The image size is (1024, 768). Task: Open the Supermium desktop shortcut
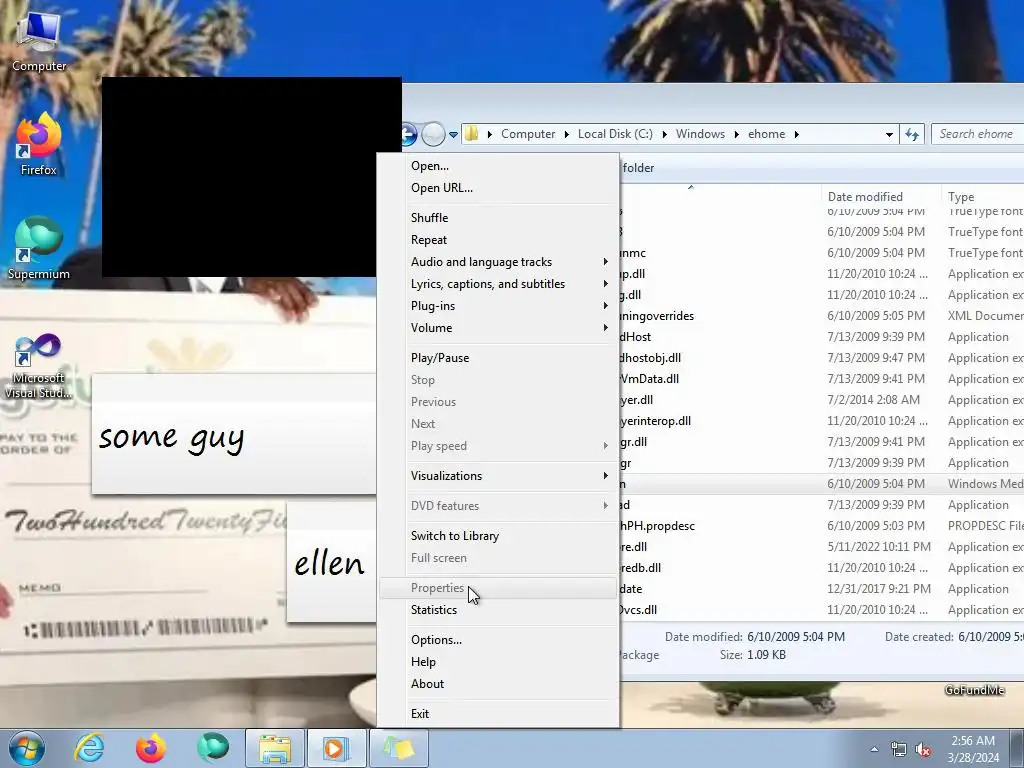pyautogui.click(x=39, y=248)
